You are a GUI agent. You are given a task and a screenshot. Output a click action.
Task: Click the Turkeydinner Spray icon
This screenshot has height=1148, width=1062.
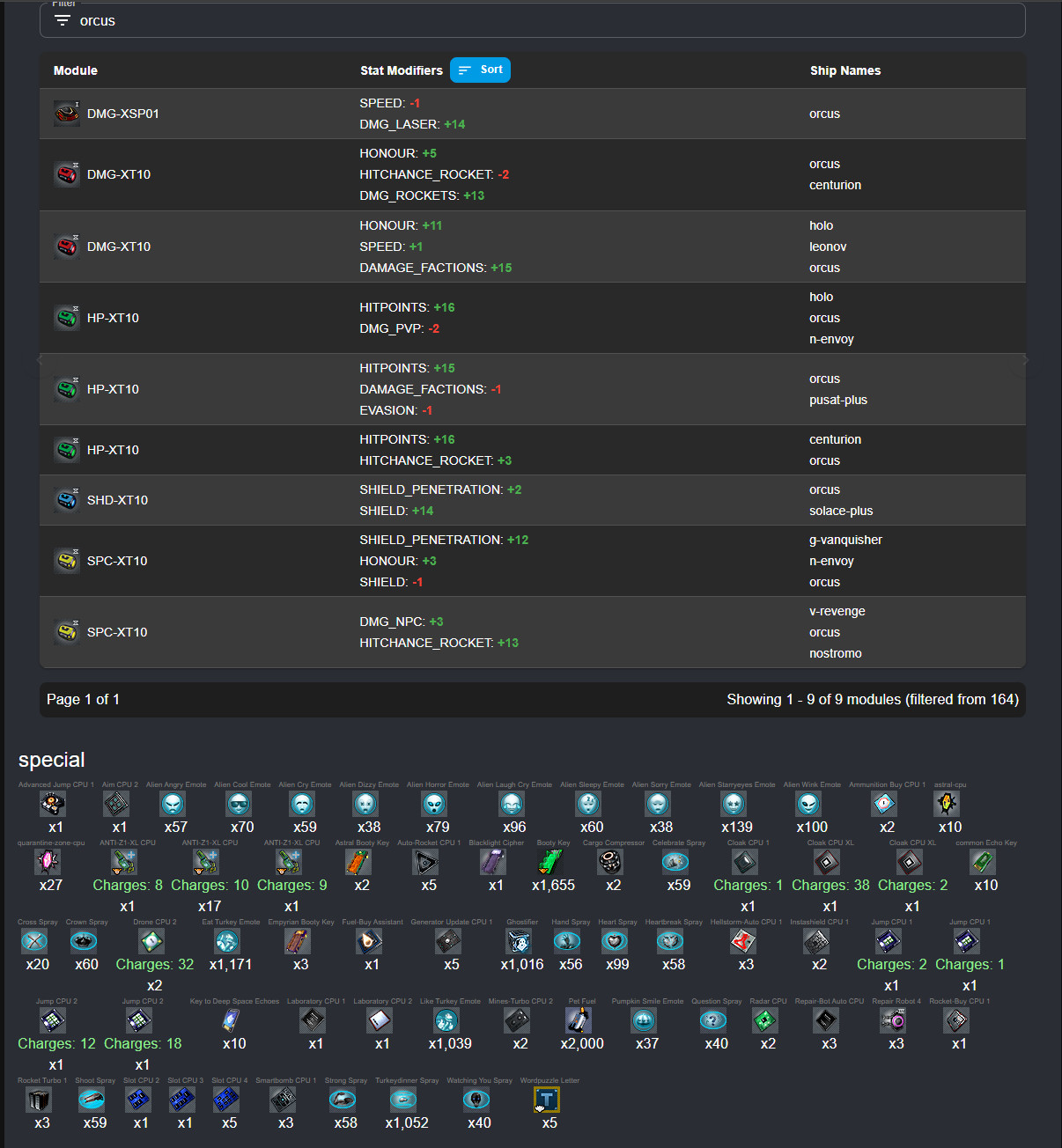pos(403,1100)
